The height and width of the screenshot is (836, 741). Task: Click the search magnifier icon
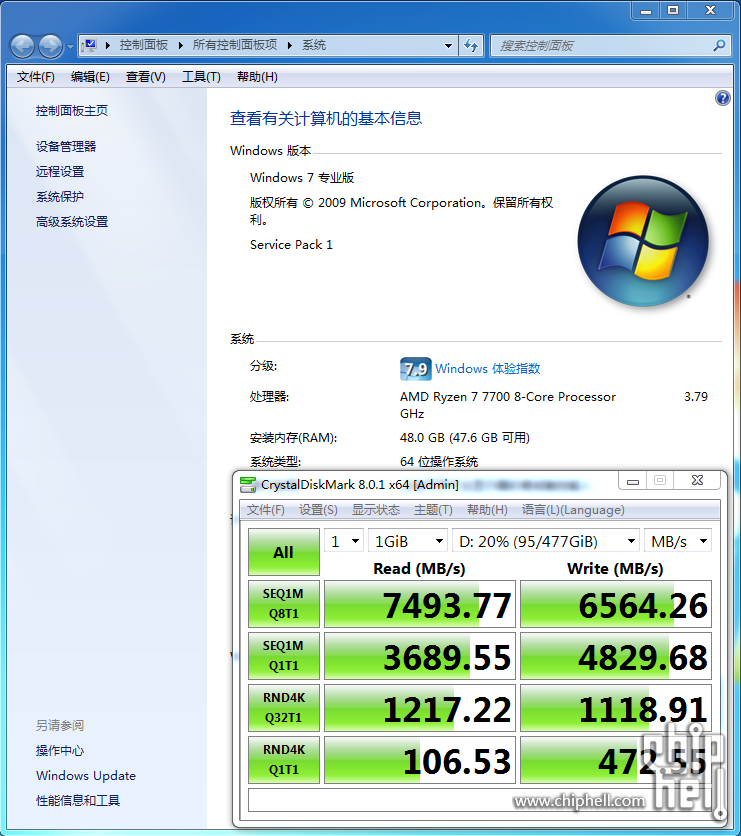719,46
